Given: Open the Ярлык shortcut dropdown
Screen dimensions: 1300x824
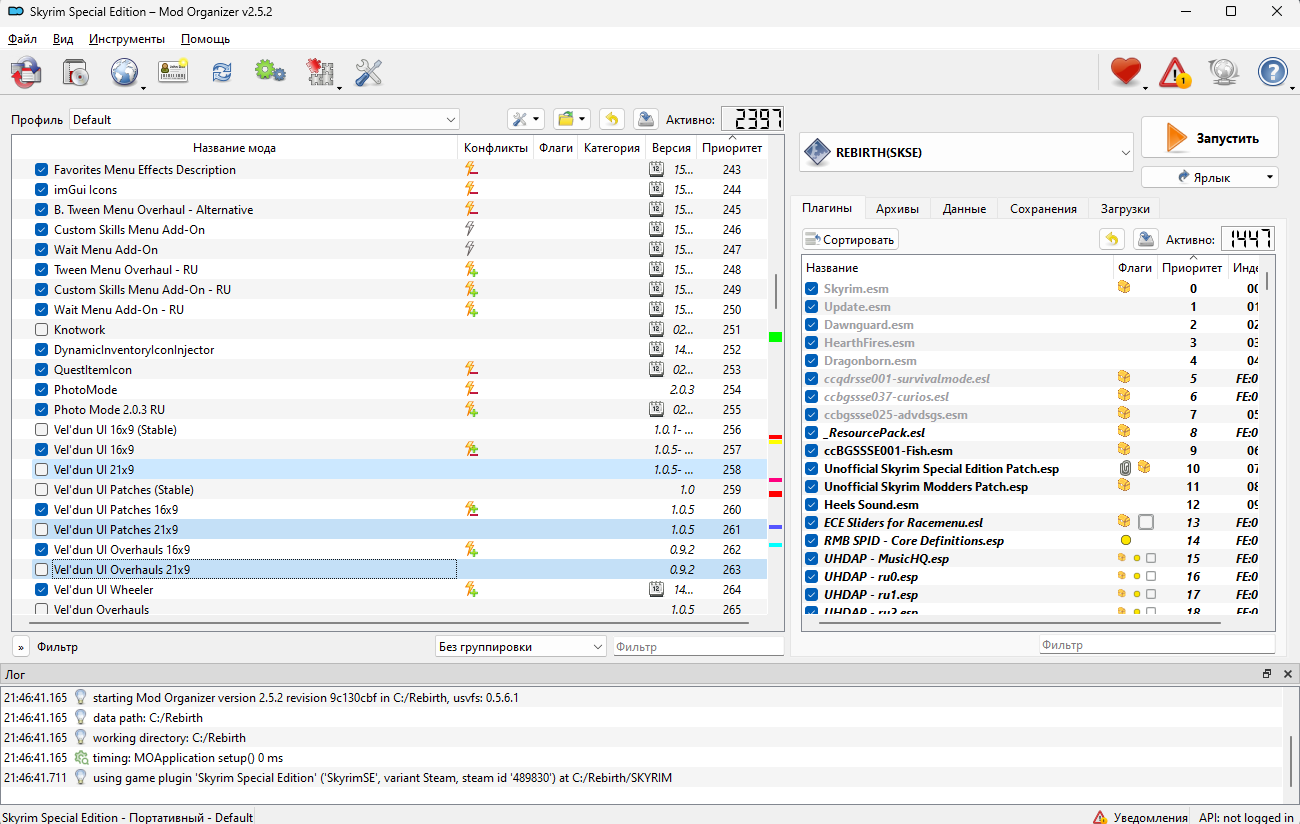Looking at the screenshot, I should 1210,177.
